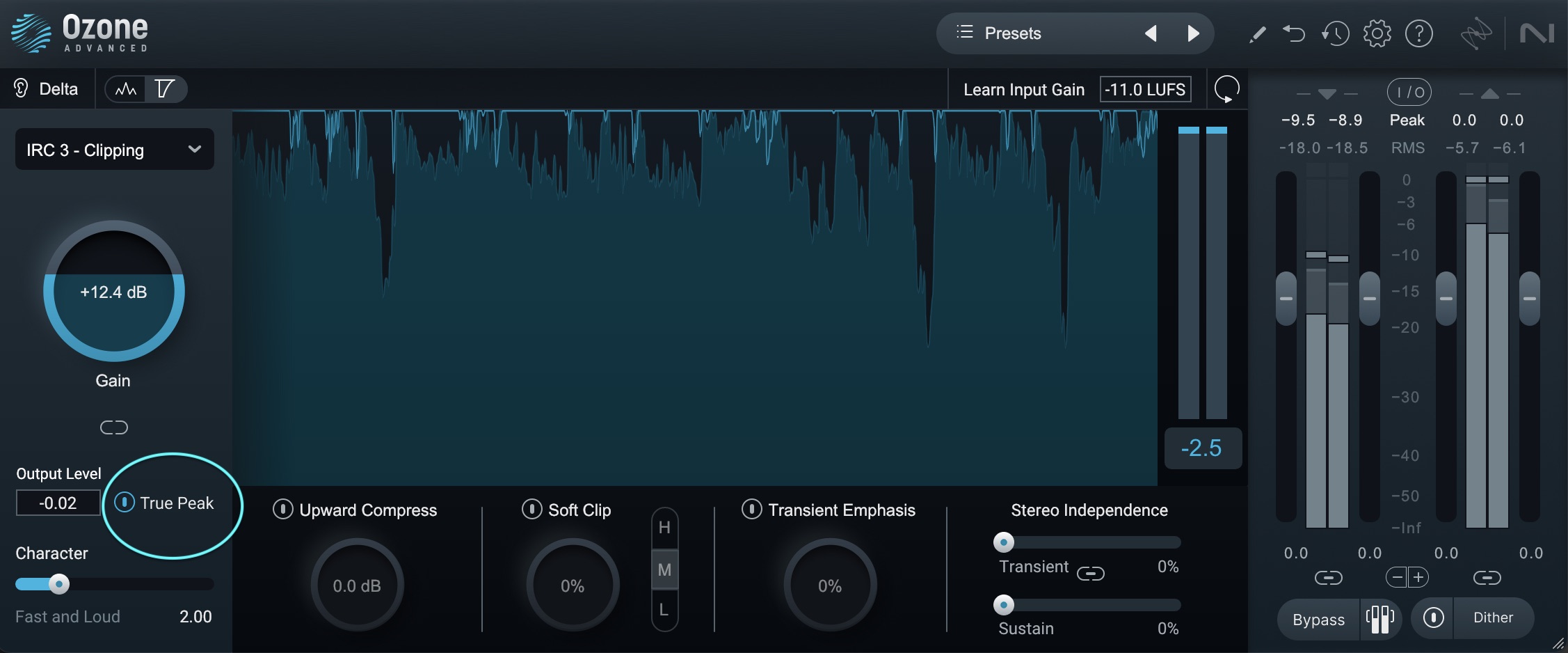Image resolution: width=1568 pixels, height=653 pixels.
Task: Click the RMS meter label
Action: [x=1407, y=148]
